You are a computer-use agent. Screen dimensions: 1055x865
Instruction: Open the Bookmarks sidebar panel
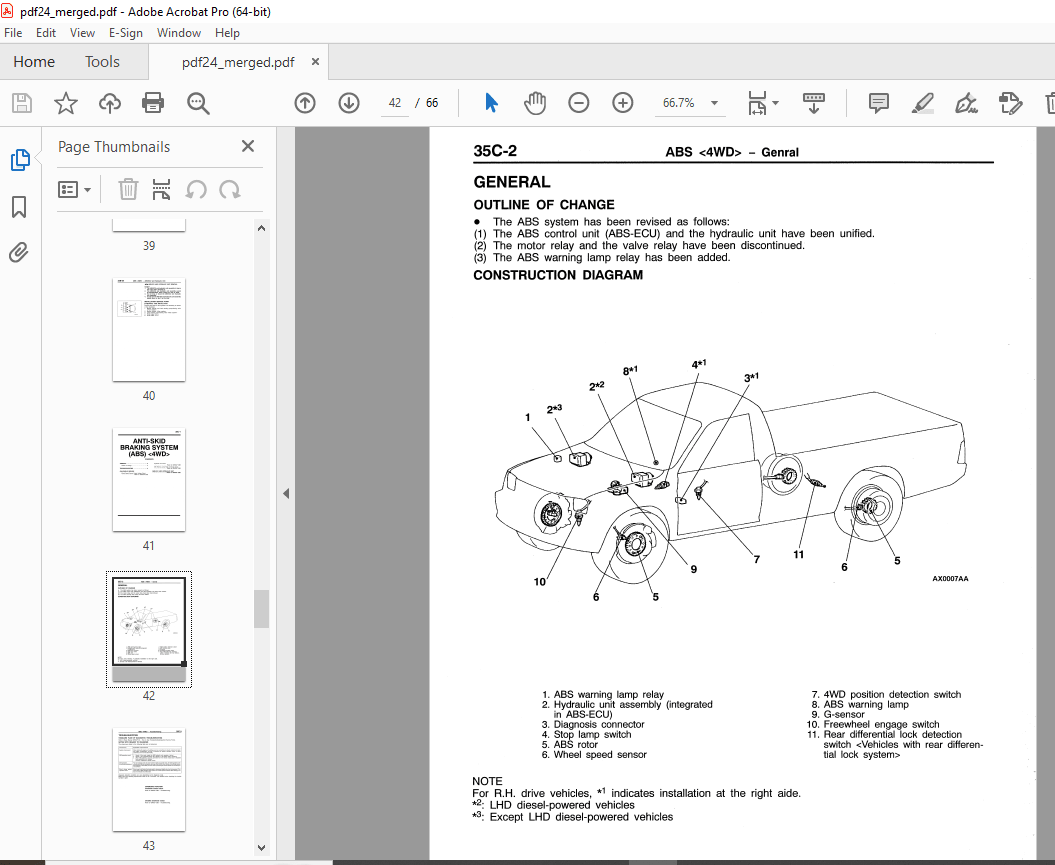(20, 207)
